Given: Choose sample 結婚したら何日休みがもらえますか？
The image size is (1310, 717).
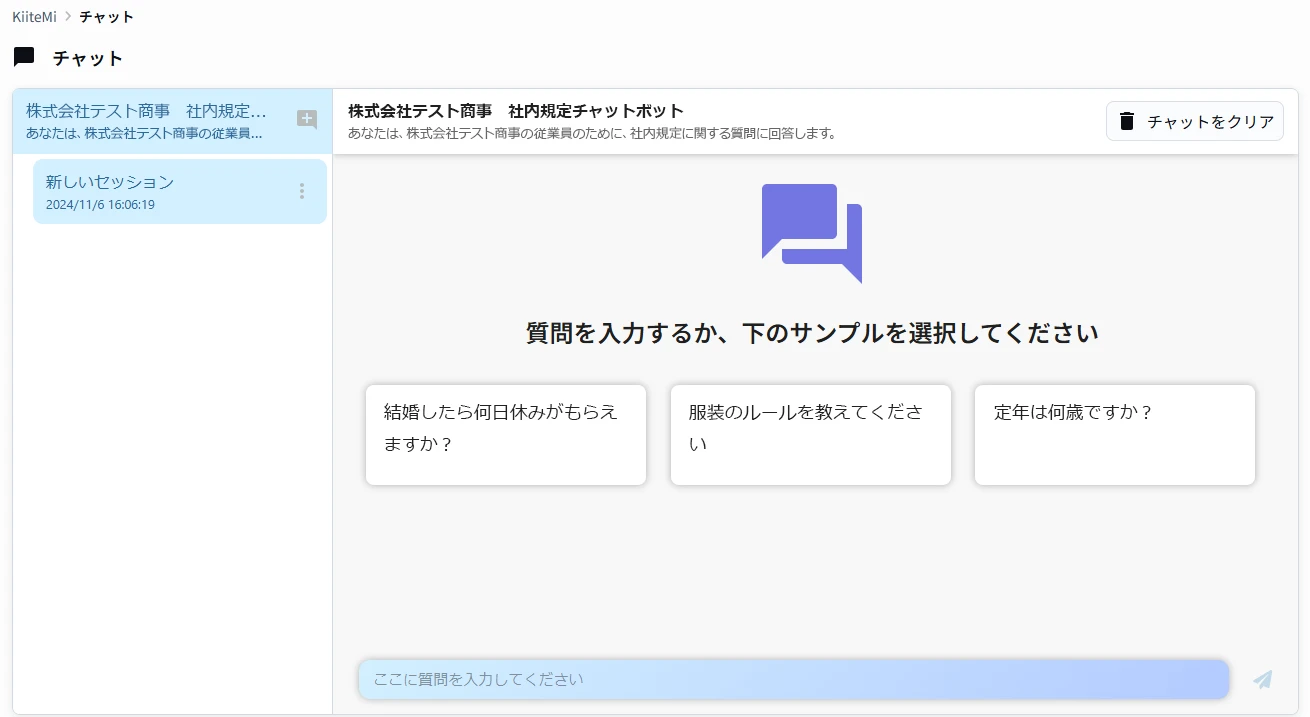Looking at the screenshot, I should [x=506, y=435].
